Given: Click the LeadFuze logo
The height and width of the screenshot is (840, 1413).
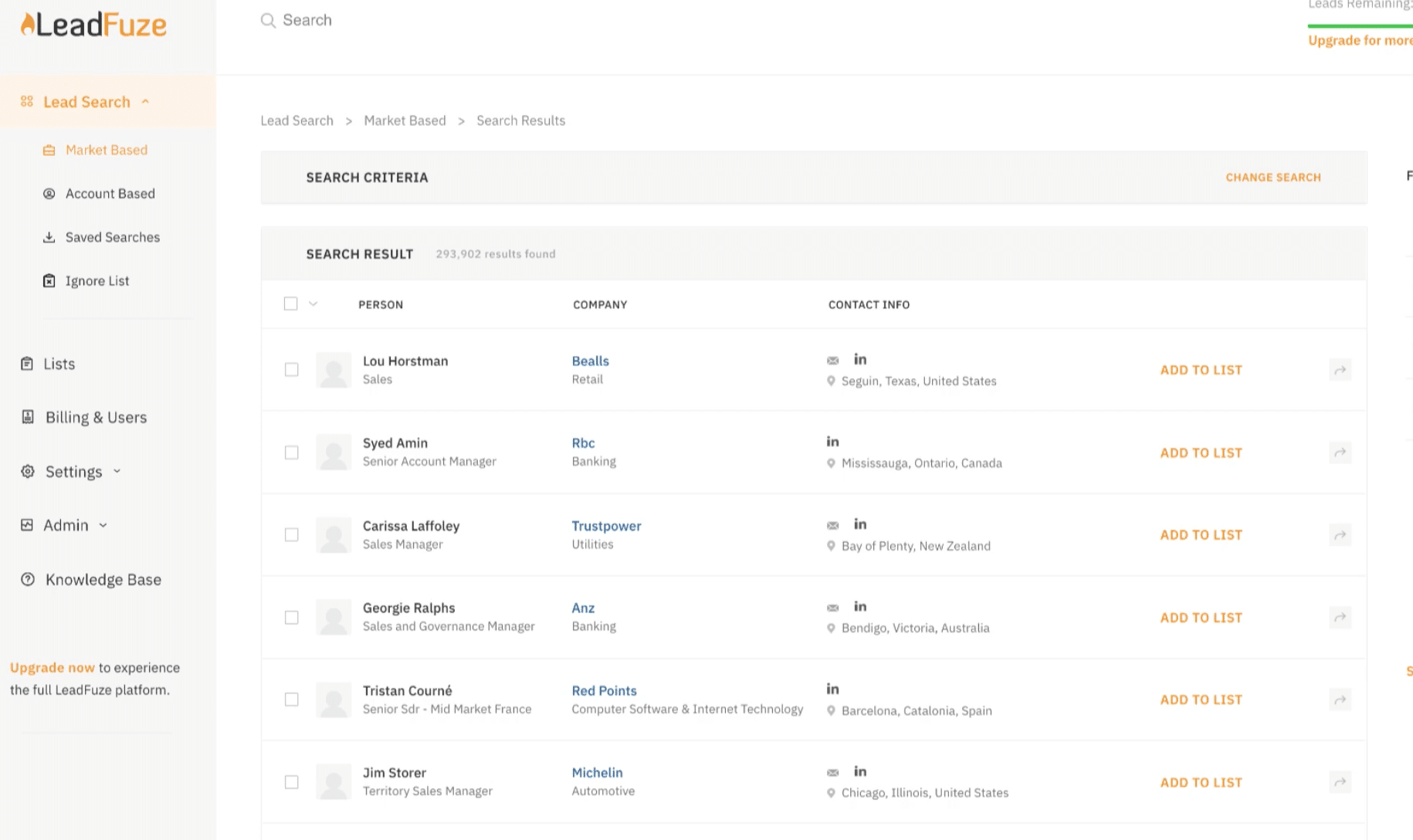Looking at the screenshot, I should (x=93, y=25).
